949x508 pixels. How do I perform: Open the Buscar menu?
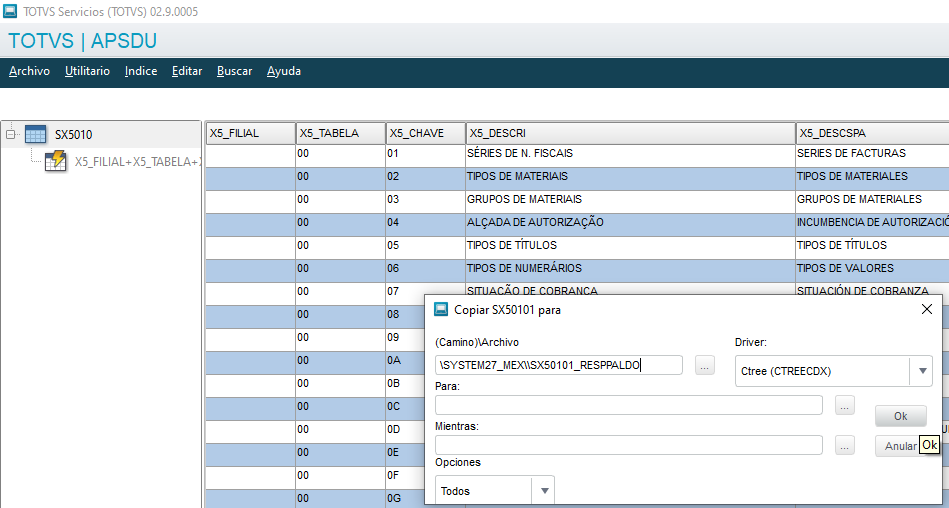pos(234,71)
